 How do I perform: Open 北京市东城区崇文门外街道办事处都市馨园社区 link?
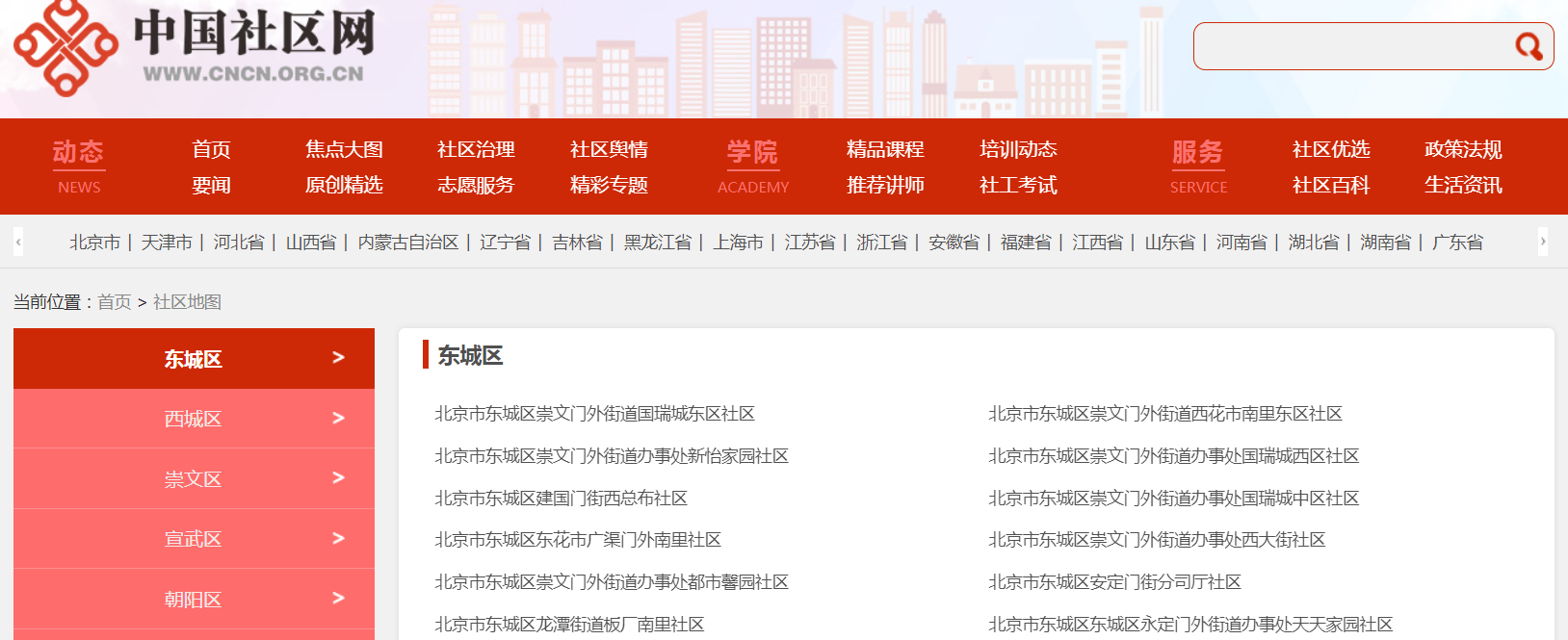point(612,582)
